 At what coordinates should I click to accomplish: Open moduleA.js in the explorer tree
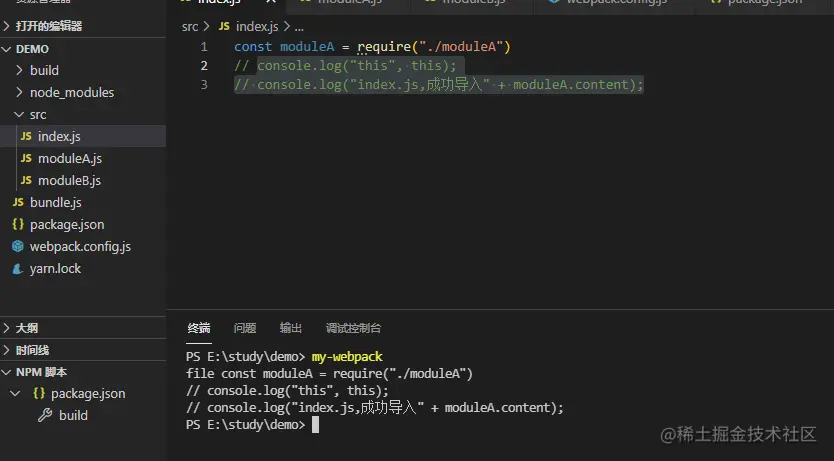70,158
